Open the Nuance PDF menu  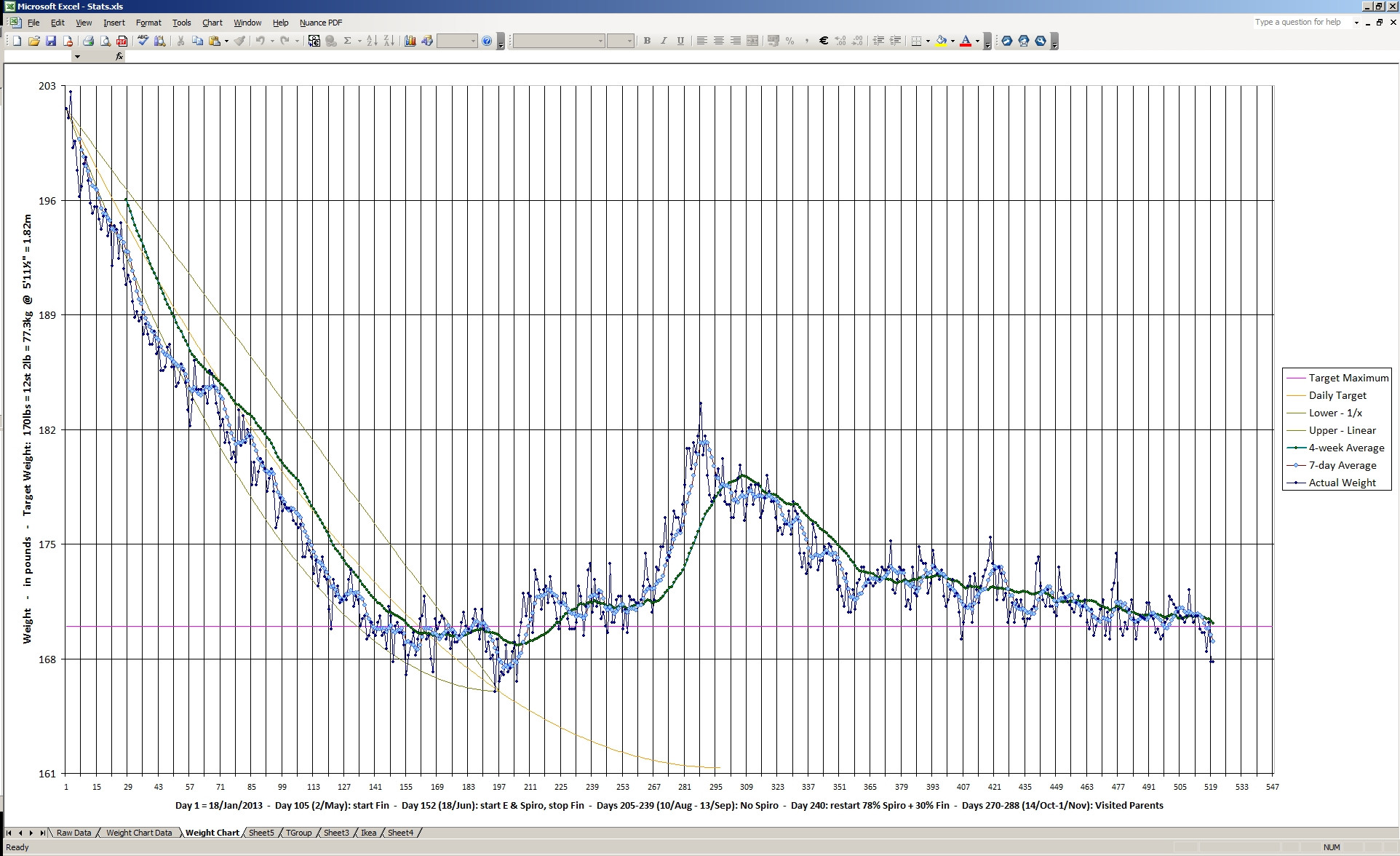coord(321,23)
